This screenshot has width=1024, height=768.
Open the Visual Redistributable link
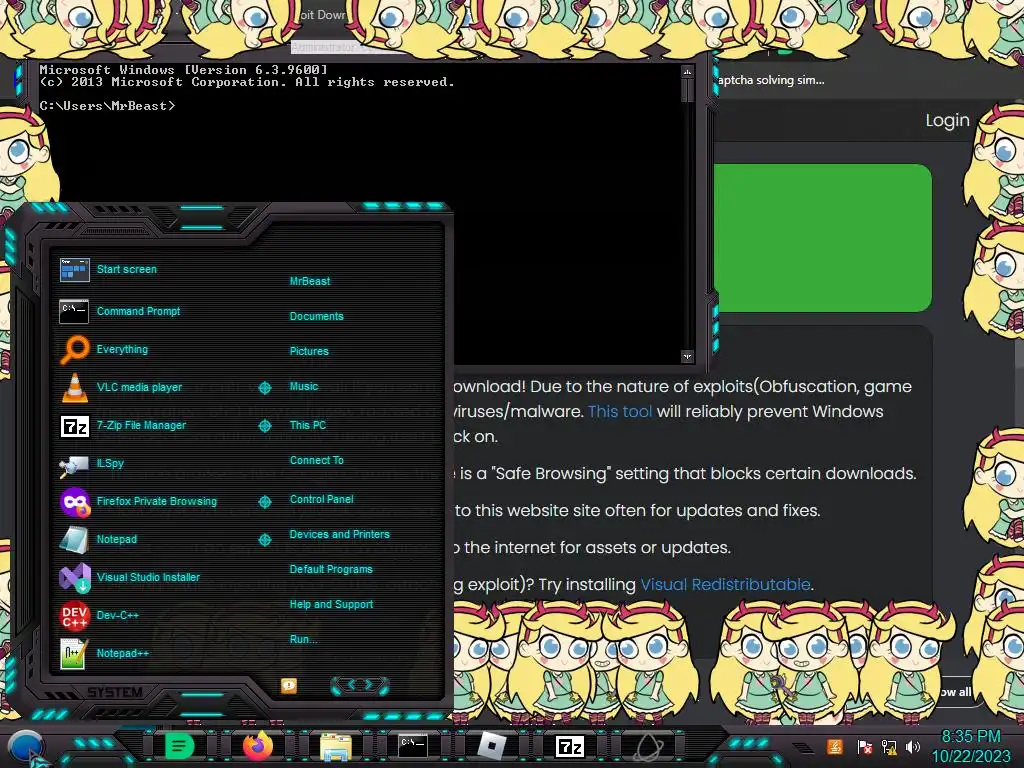(x=725, y=584)
